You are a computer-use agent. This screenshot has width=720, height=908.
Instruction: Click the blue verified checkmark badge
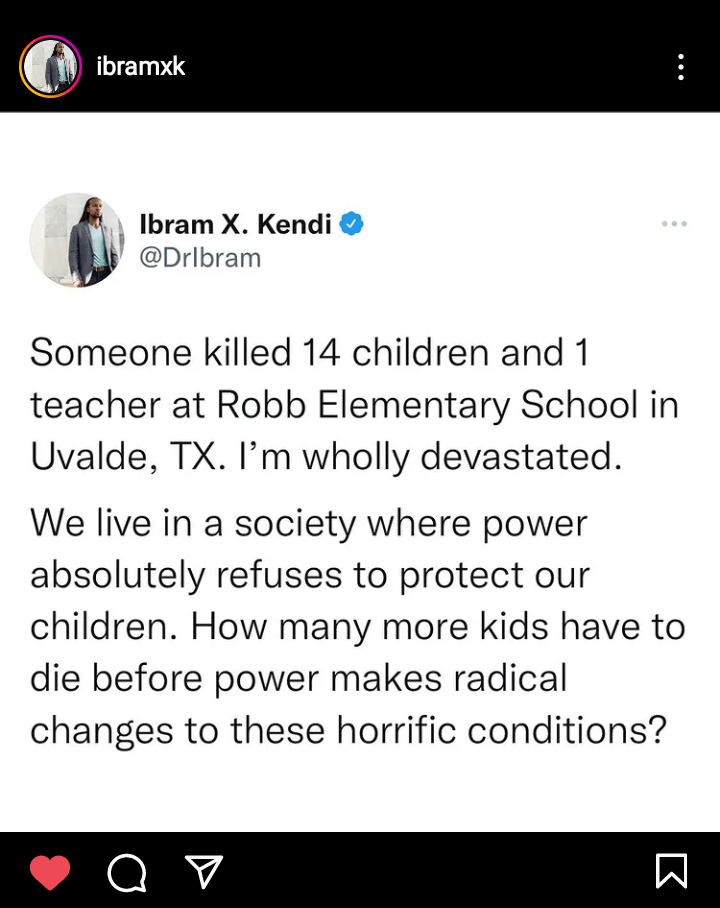[351, 224]
